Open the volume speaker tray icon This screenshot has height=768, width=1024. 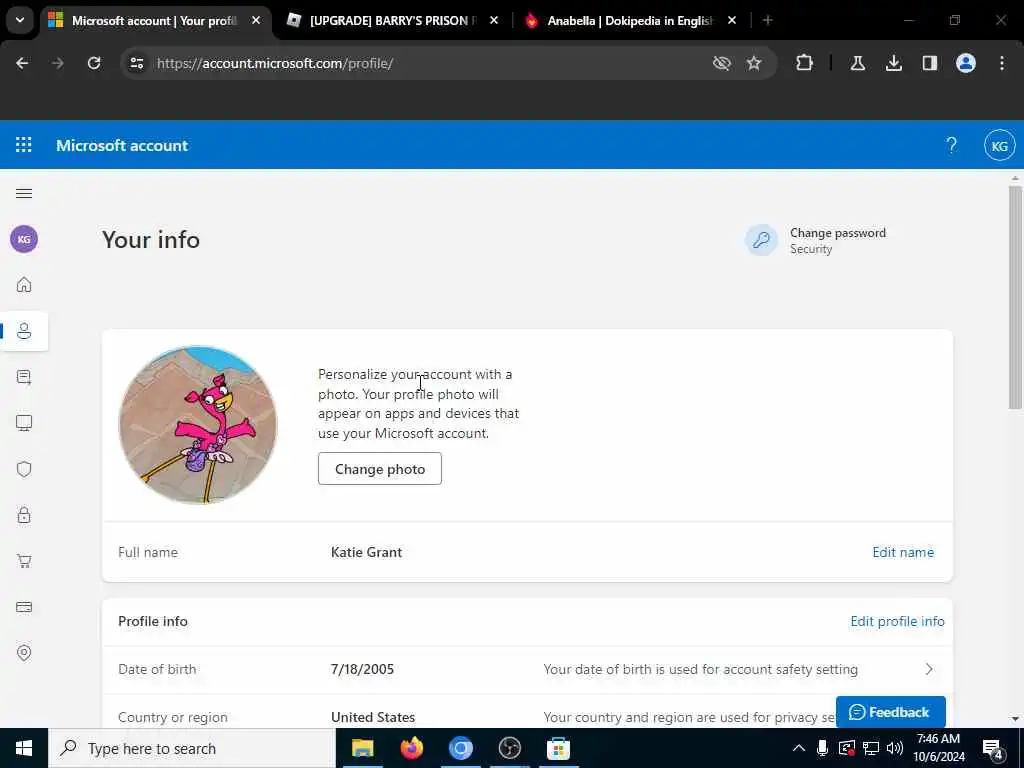click(x=895, y=748)
